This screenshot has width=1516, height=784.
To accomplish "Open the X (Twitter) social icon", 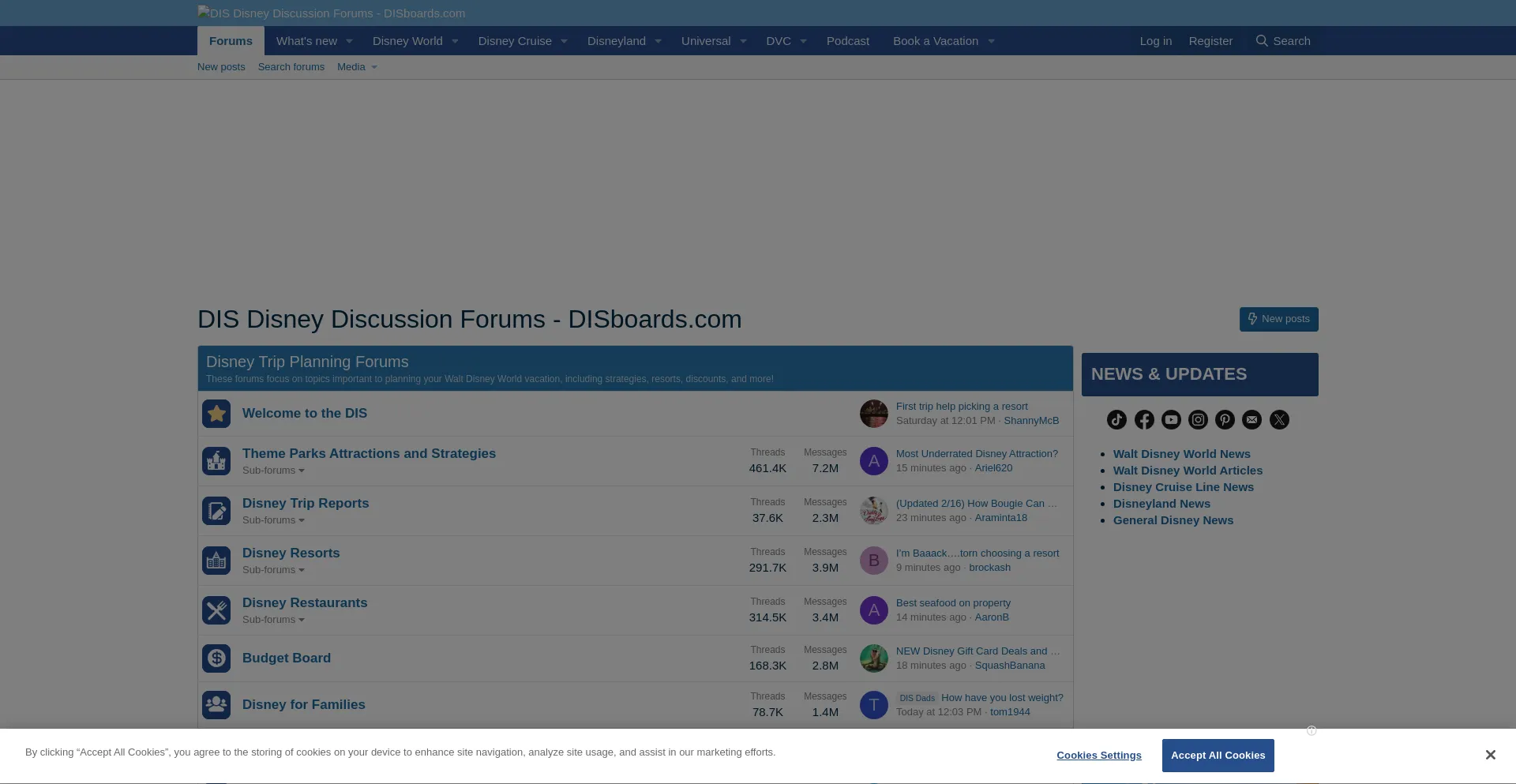I will click(1279, 420).
